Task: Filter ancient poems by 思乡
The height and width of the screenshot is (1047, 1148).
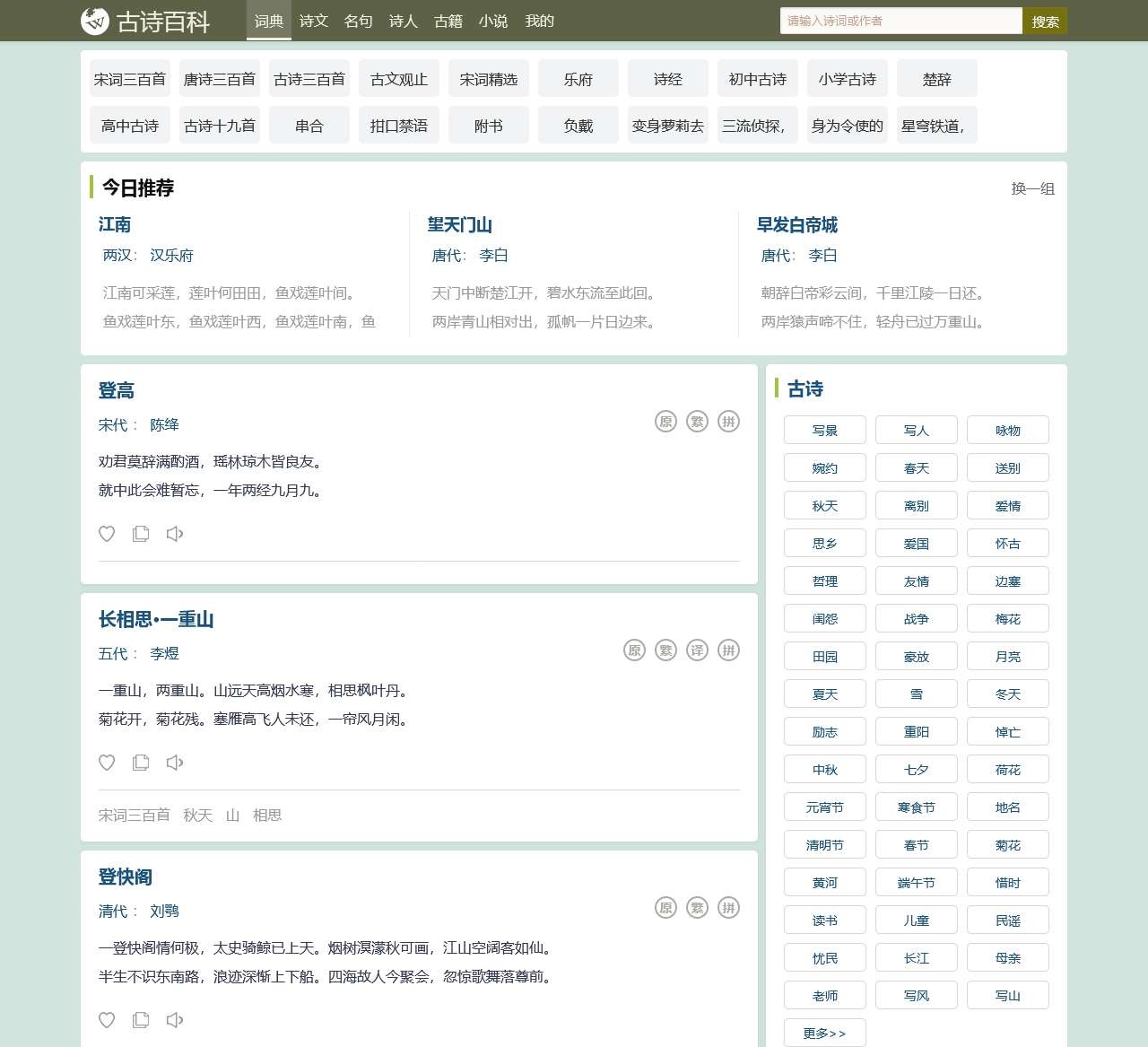Action: (x=825, y=543)
